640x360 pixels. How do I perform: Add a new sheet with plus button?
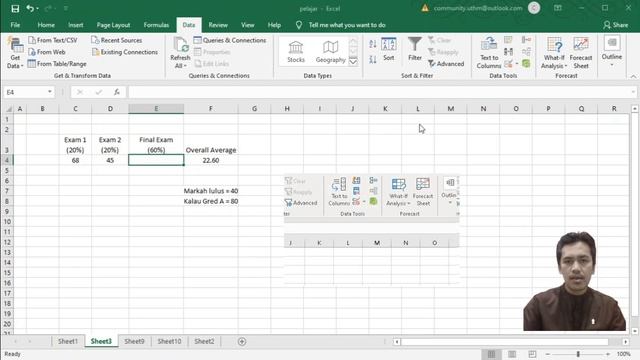coord(242,342)
